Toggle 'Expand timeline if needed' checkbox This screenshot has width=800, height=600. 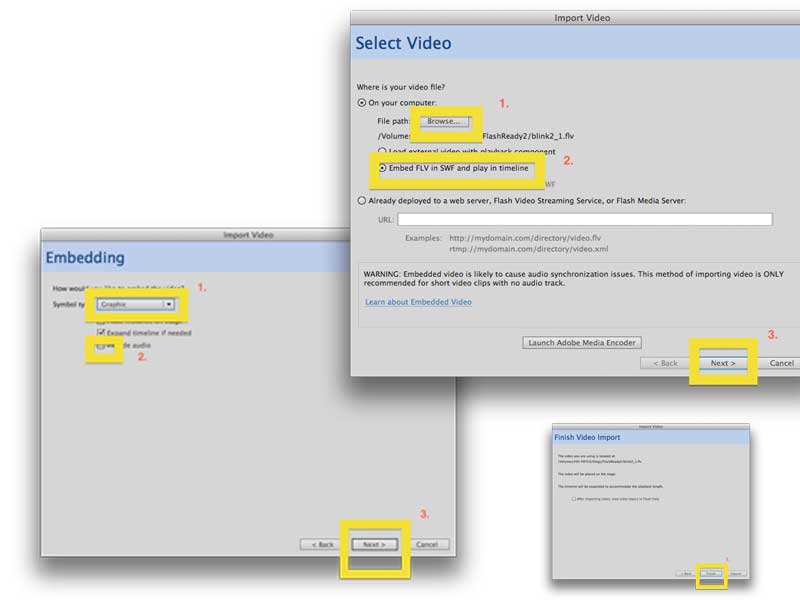101,332
